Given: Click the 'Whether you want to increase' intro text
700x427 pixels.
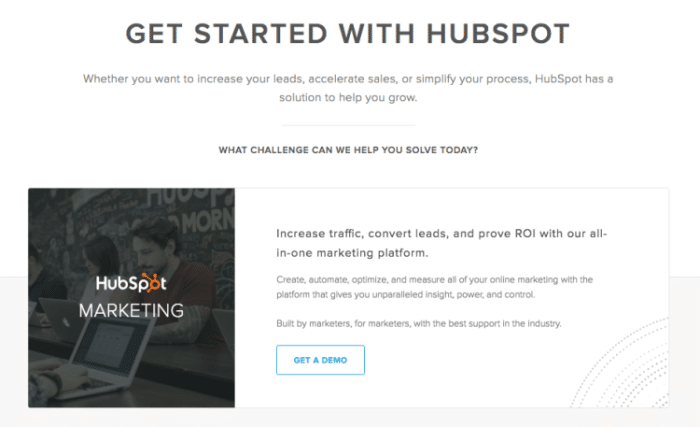Looking at the screenshot, I should click(x=348, y=88).
